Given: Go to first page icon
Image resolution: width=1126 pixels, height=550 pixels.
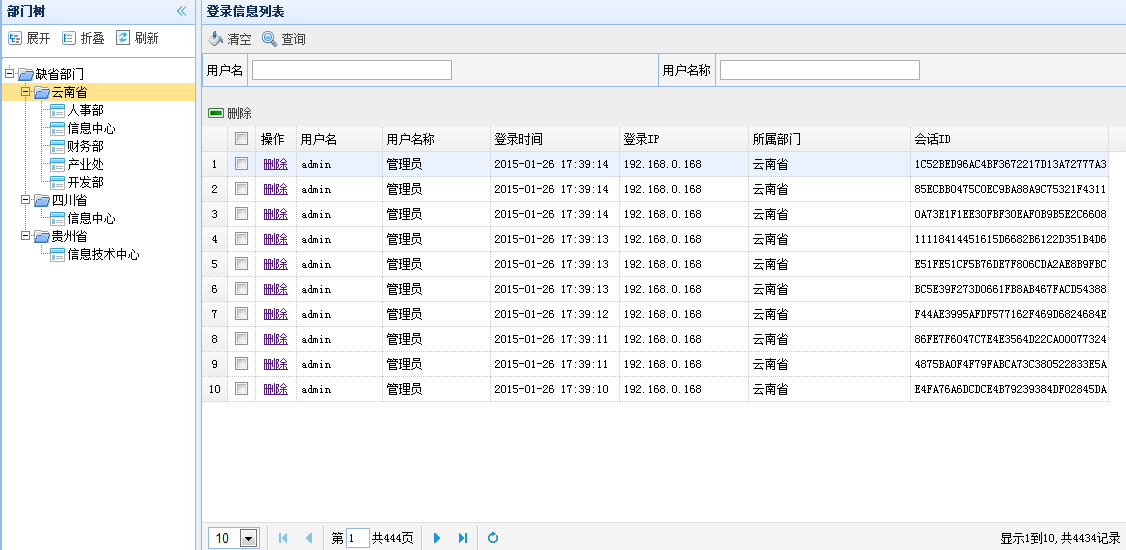Looking at the screenshot, I should point(283,538).
